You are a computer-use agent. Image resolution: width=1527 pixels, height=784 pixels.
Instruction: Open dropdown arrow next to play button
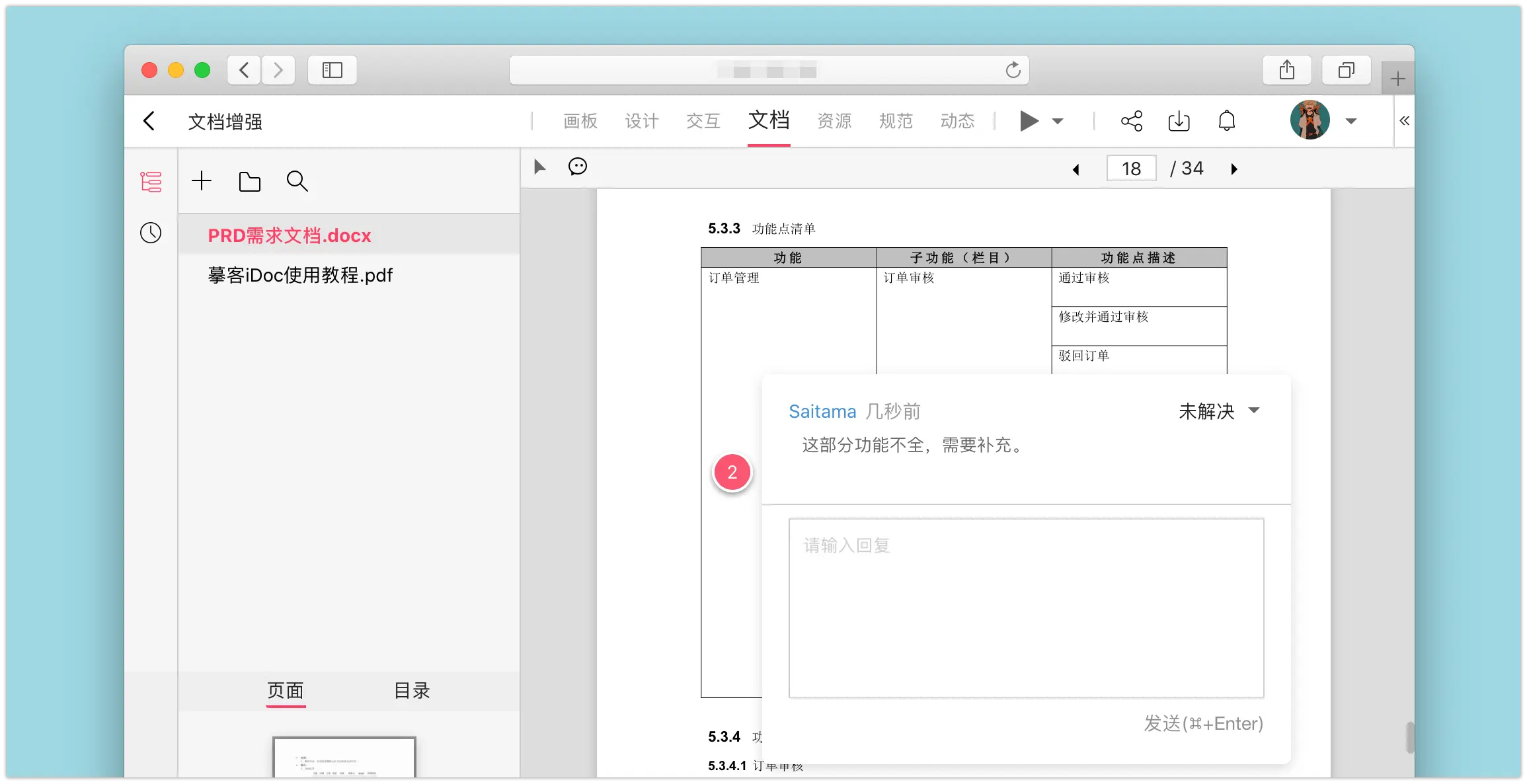coord(1058,121)
